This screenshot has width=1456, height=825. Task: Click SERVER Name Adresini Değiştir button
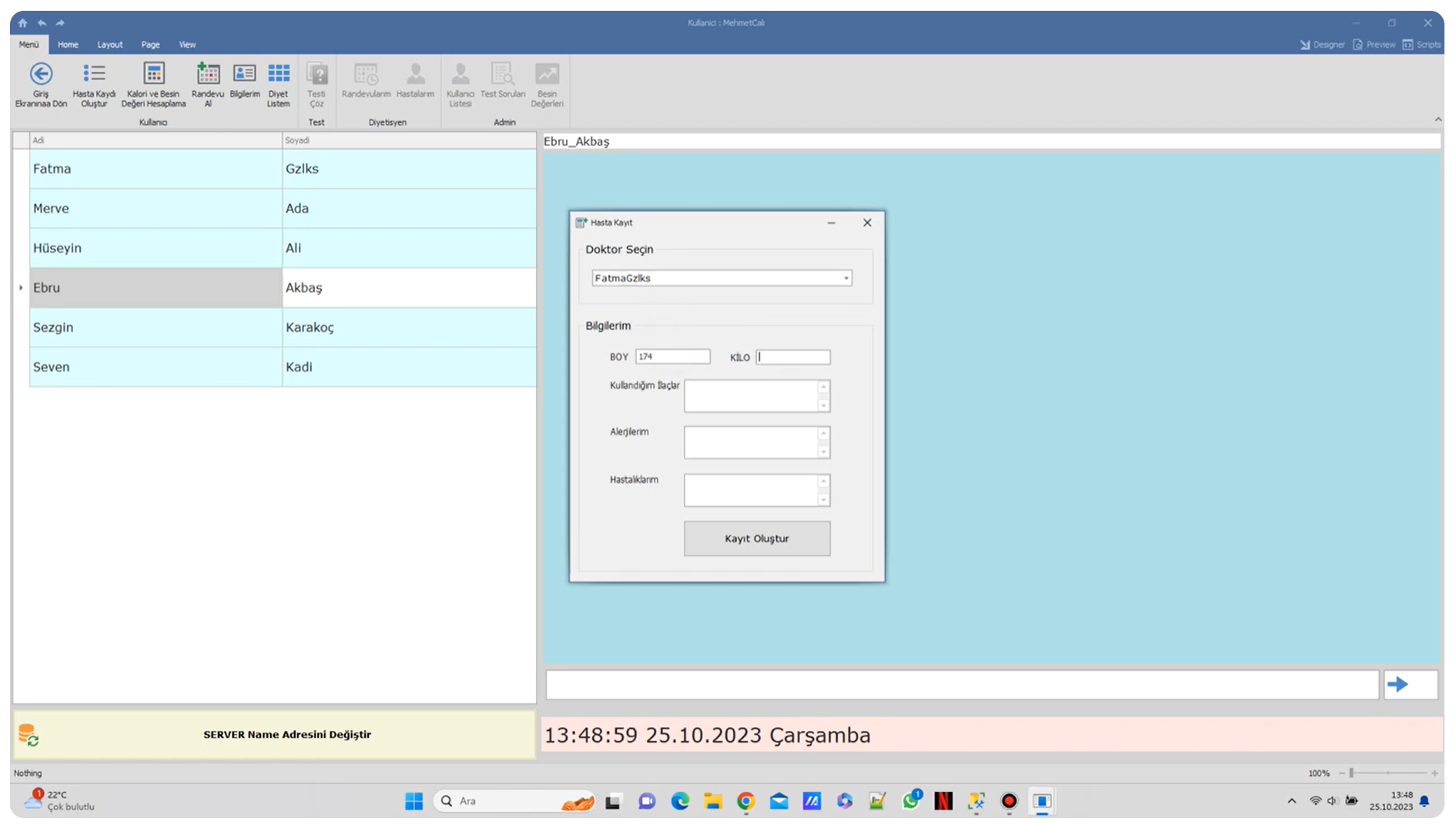(x=286, y=735)
